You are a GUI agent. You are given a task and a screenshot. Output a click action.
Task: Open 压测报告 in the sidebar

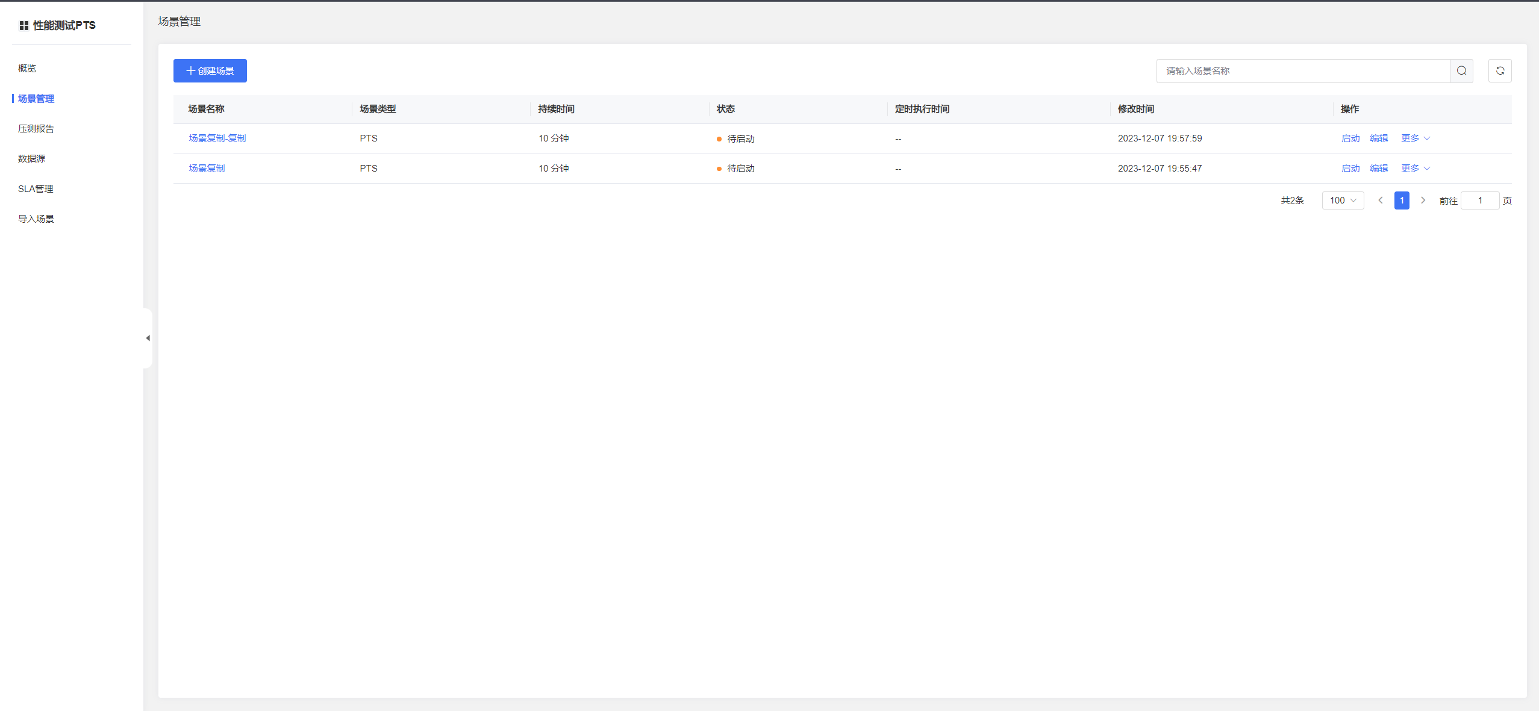[36, 128]
